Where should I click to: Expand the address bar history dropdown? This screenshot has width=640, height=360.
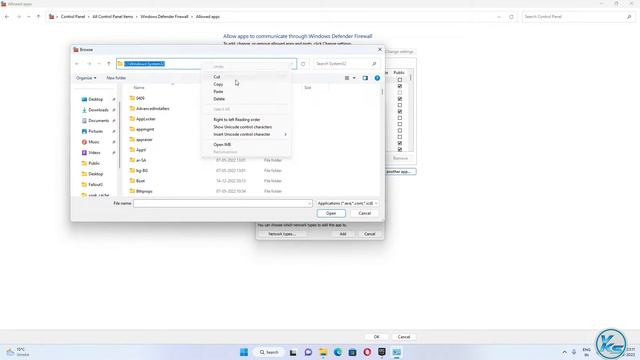(292, 64)
